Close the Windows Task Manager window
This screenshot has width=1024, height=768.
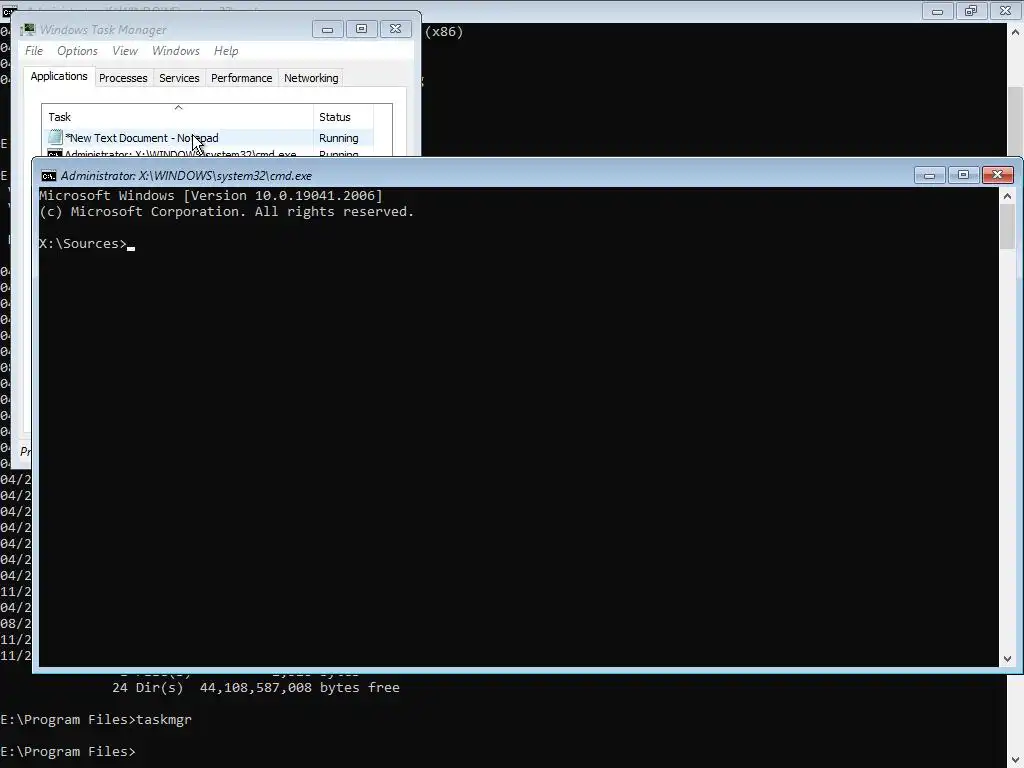coord(395,29)
